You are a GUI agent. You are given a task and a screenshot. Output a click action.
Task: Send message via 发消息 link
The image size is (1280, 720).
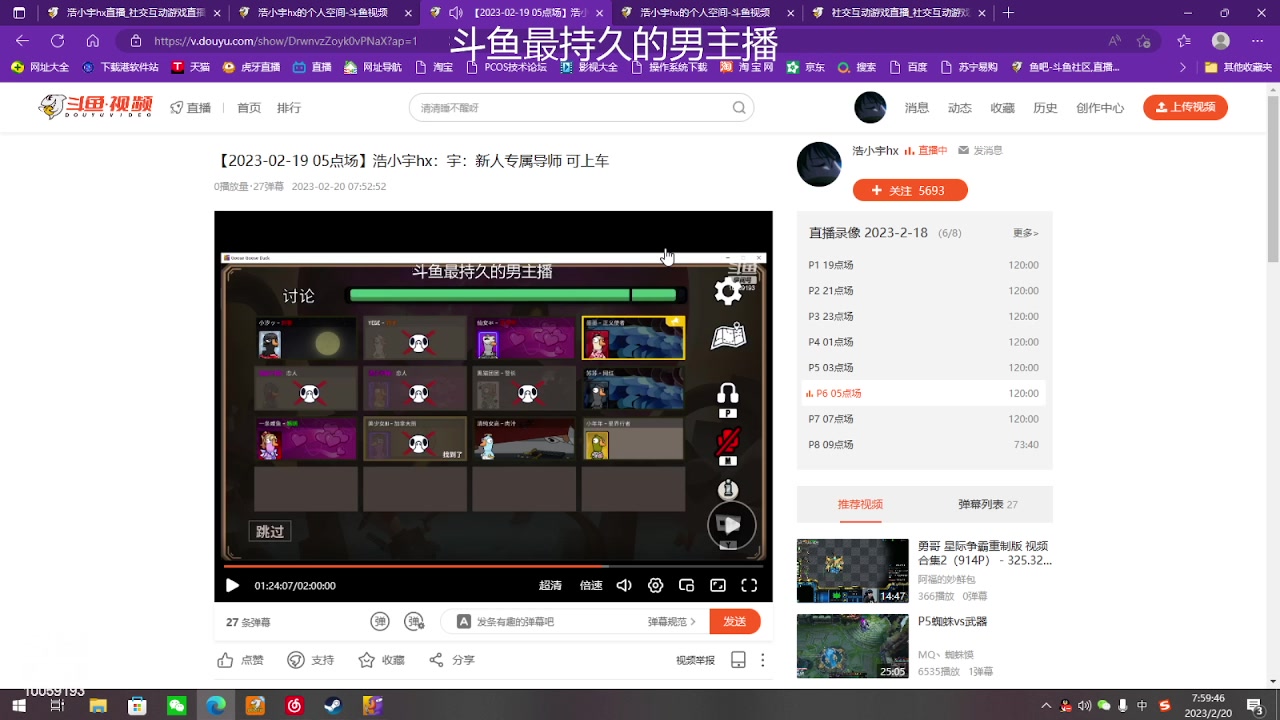point(980,150)
